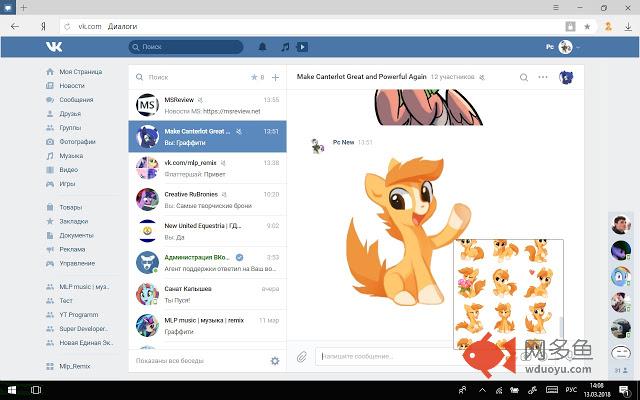Click the header search field Поиск

coord(186,47)
